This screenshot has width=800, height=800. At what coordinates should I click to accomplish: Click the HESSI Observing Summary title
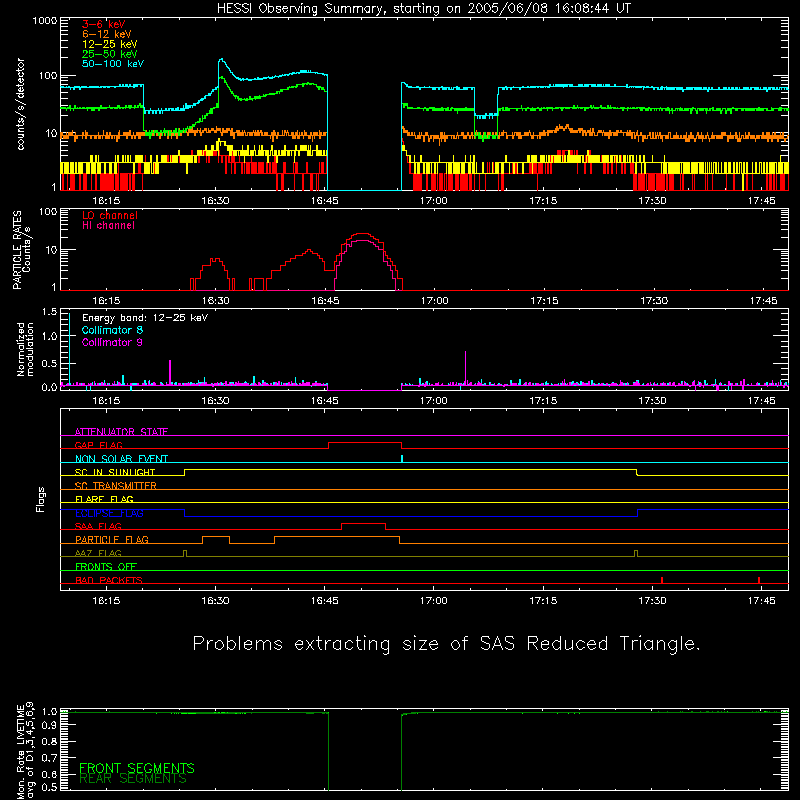click(423, 9)
